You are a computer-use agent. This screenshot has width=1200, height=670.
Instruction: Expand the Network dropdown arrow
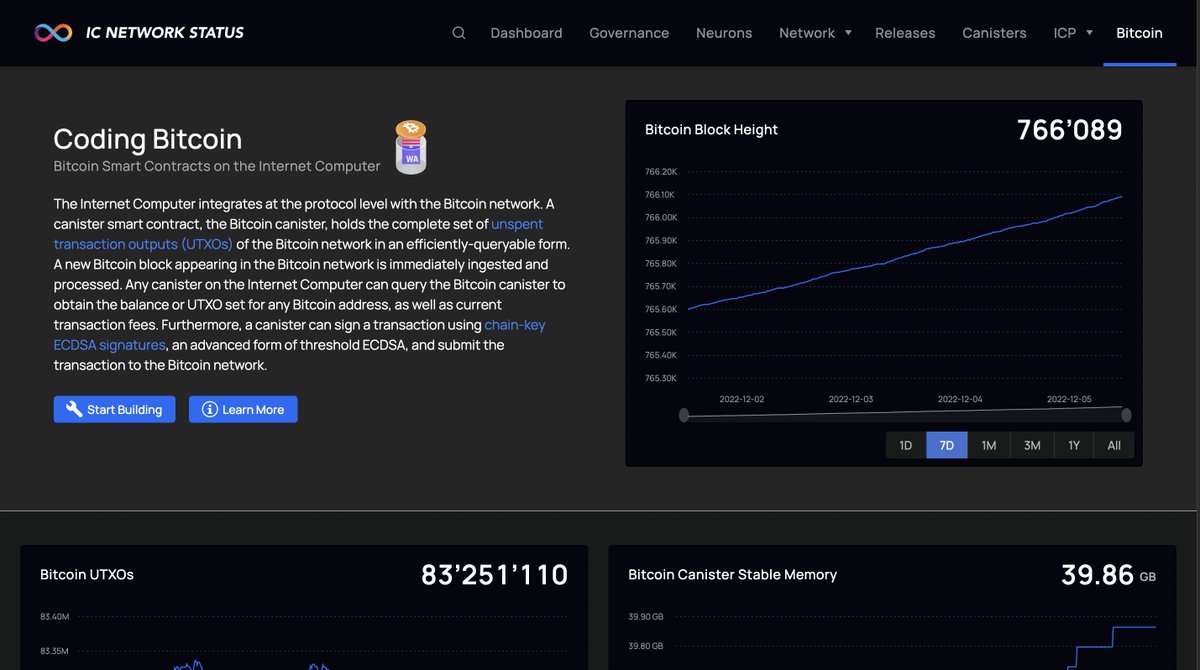(x=848, y=33)
